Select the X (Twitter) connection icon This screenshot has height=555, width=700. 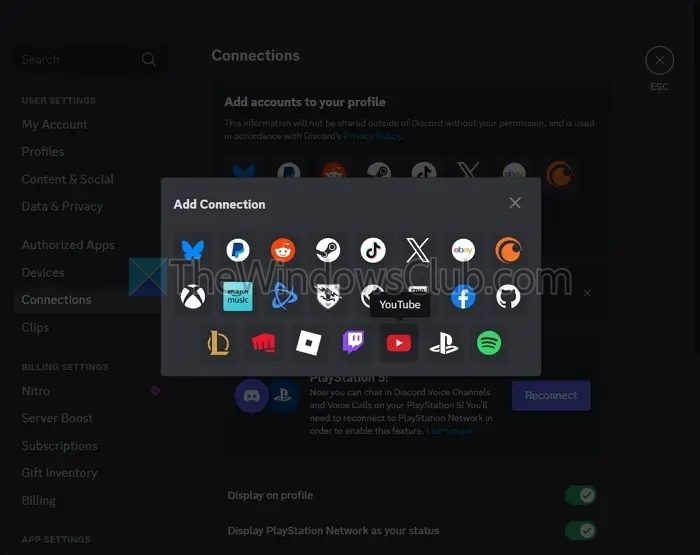[x=418, y=250]
